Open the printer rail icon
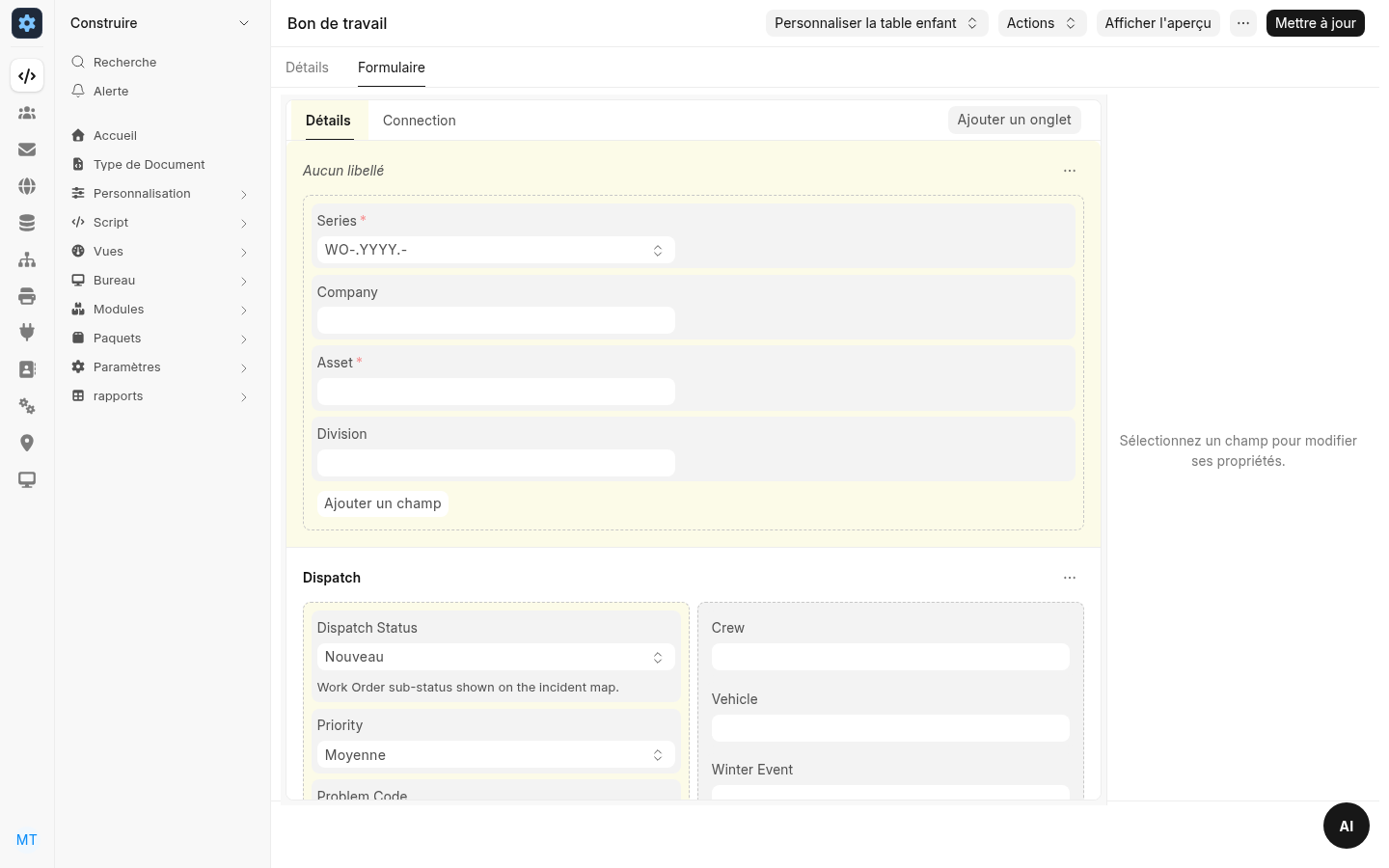The height and width of the screenshot is (868, 1389). (x=27, y=296)
